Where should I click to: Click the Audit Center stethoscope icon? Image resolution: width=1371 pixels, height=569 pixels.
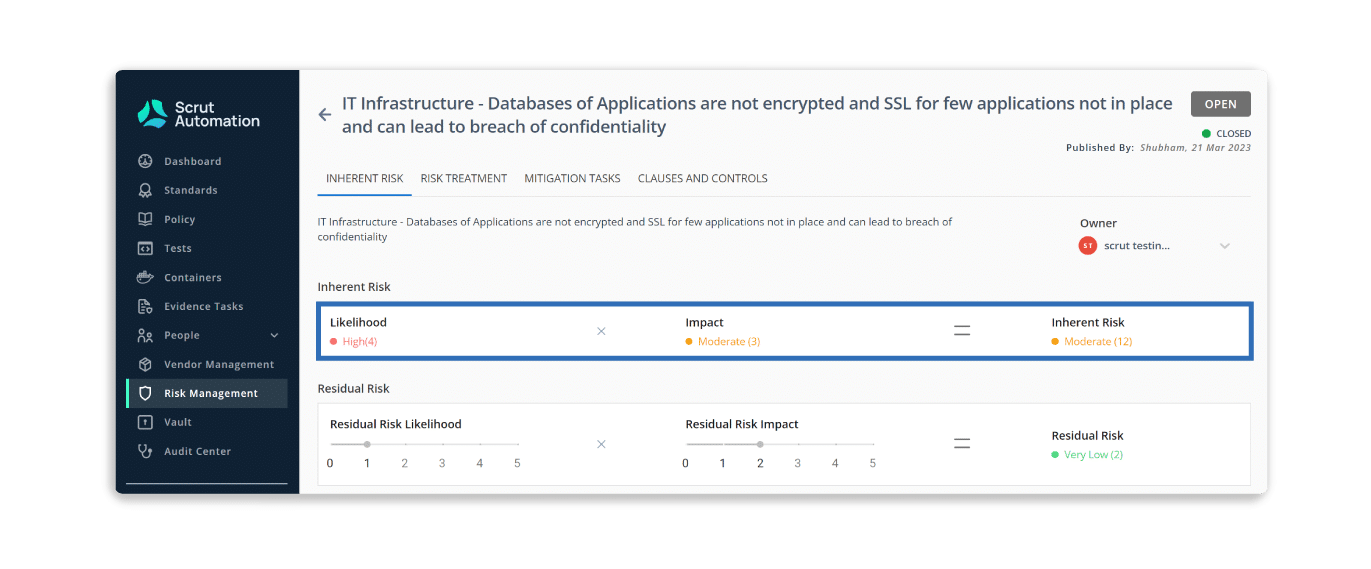pyautogui.click(x=145, y=451)
